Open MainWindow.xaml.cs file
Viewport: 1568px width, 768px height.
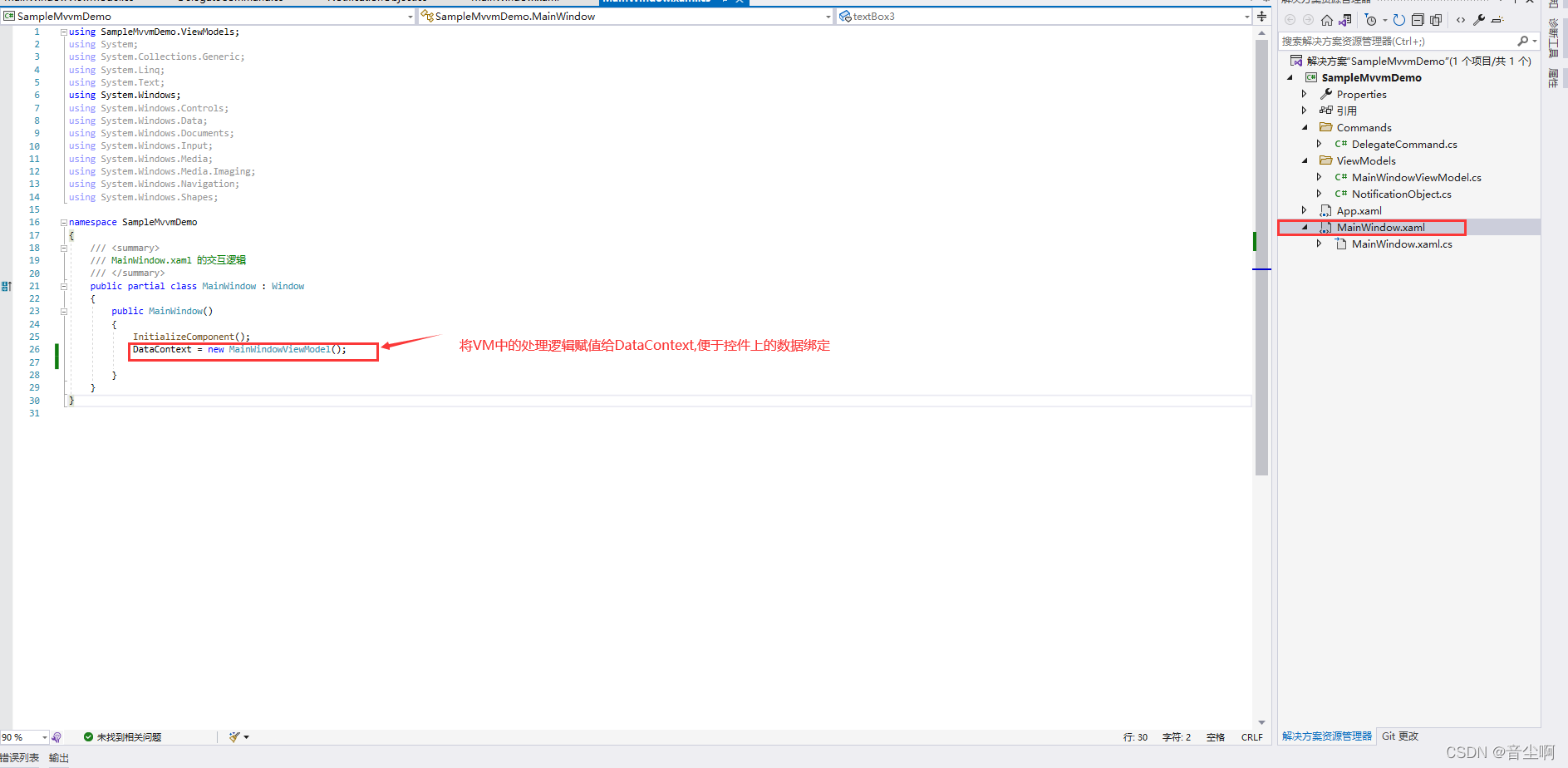coord(1402,244)
